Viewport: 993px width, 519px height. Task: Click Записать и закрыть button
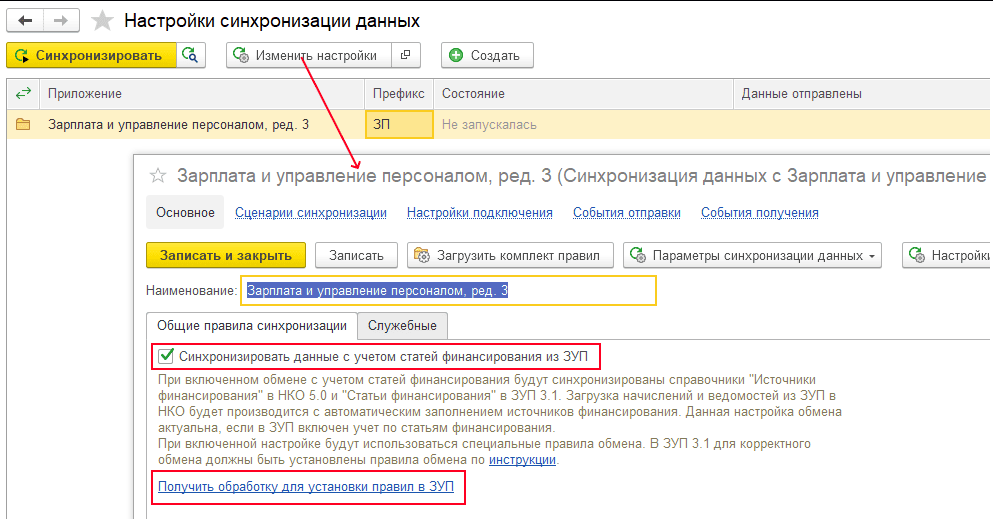[225, 255]
